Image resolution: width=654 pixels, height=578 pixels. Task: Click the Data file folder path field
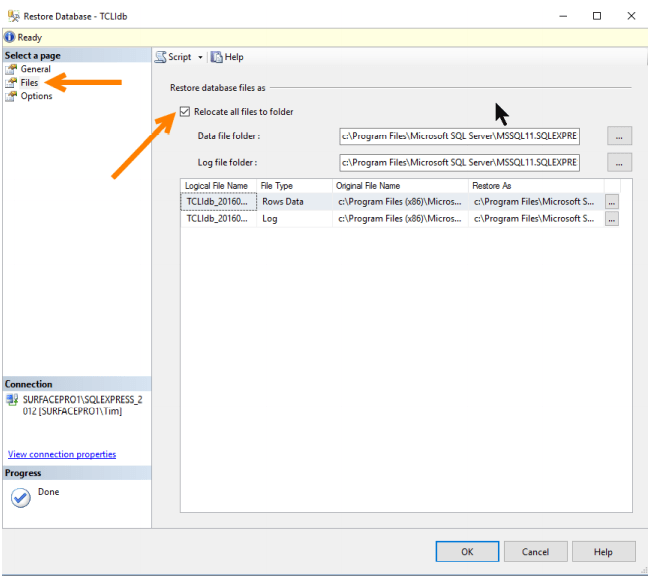(459, 136)
